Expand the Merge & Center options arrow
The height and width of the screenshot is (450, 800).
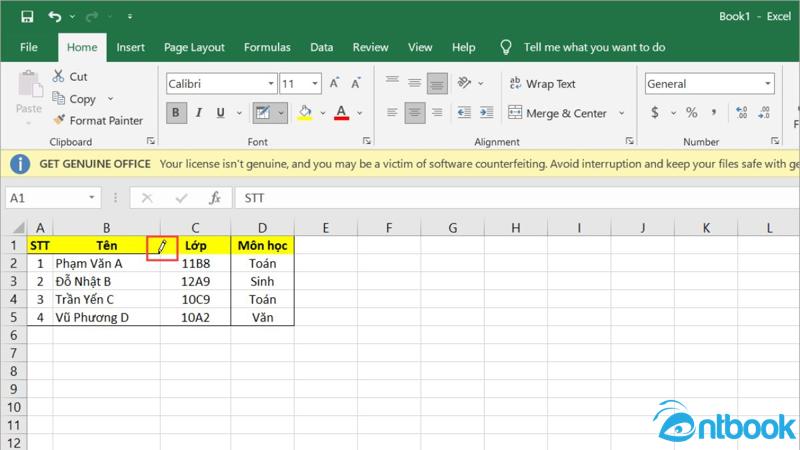coord(621,113)
